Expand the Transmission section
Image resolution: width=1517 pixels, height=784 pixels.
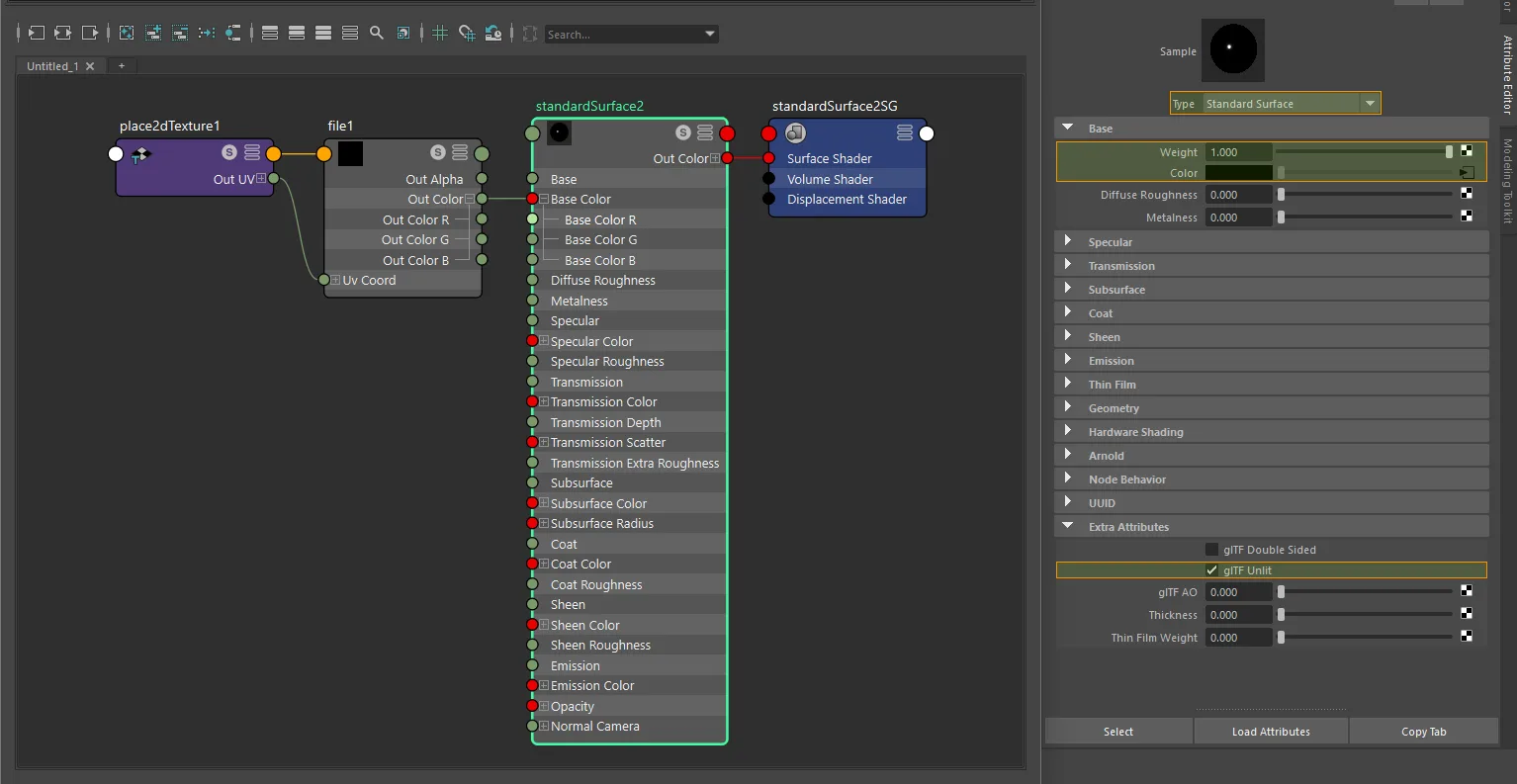[1068, 265]
